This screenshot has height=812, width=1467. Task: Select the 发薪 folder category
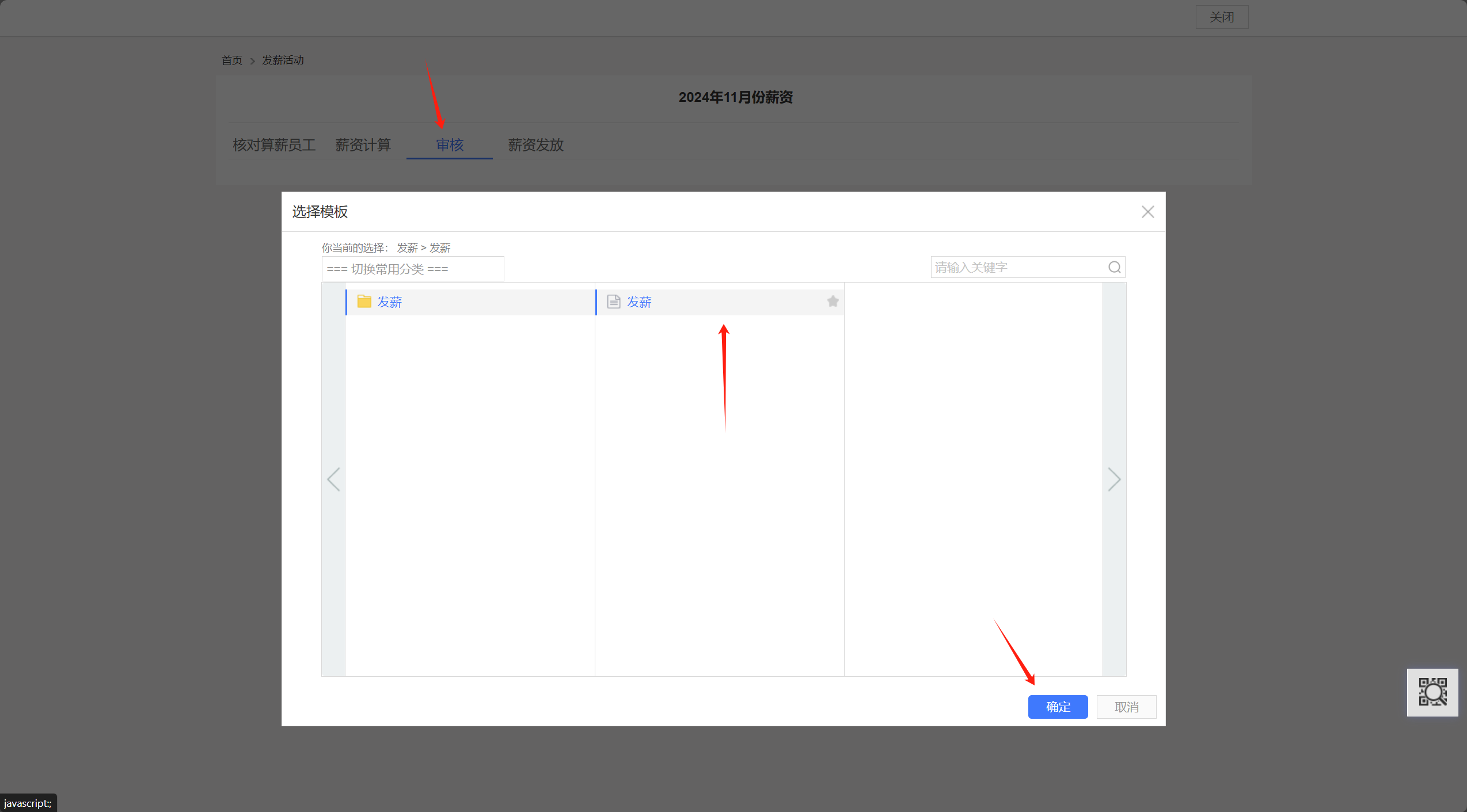click(390, 302)
